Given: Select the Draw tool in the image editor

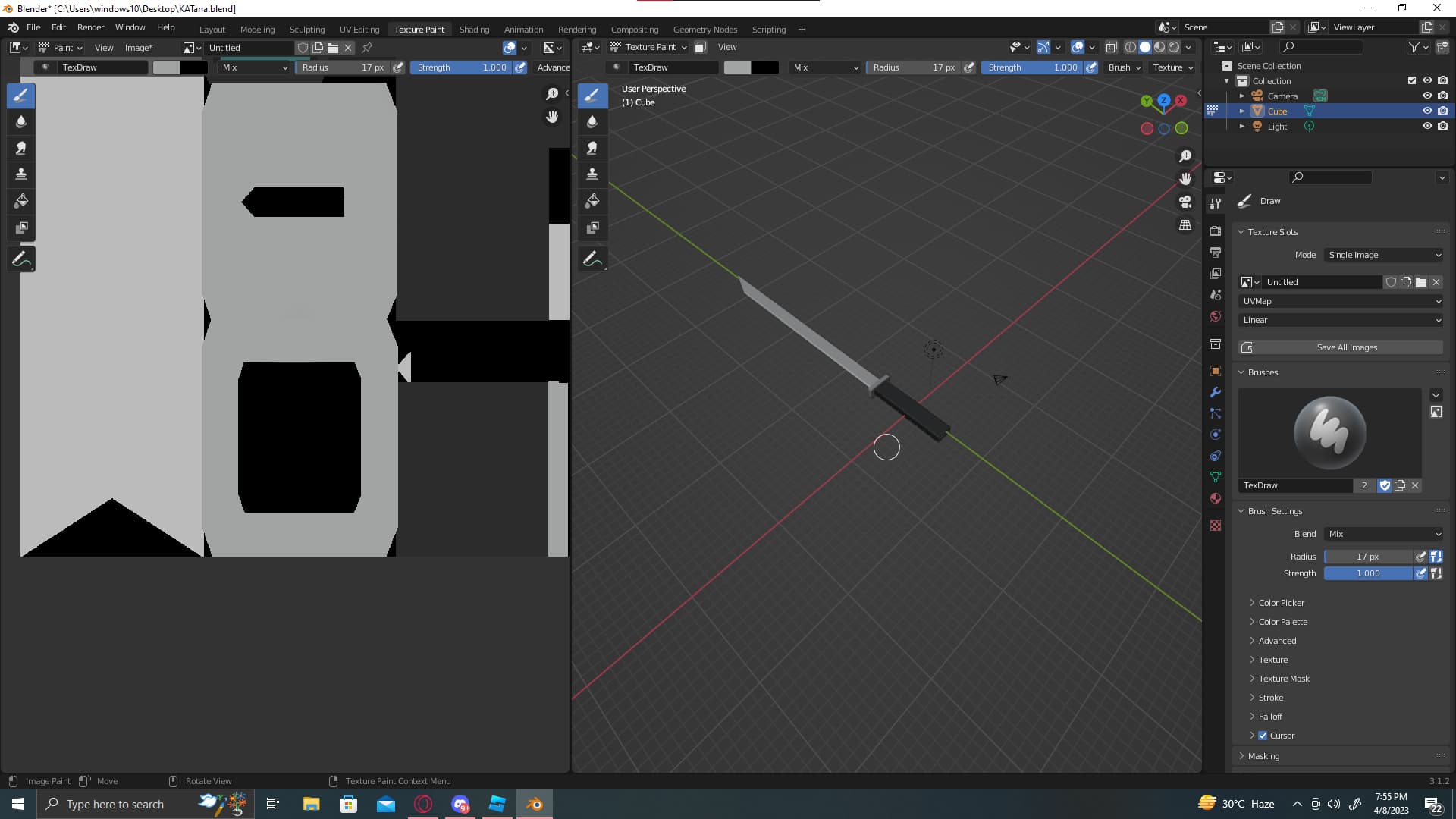Looking at the screenshot, I should point(21,96).
